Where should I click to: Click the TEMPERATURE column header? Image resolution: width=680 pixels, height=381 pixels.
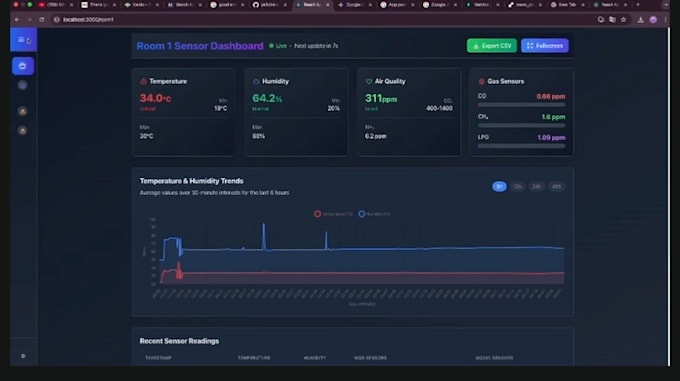point(254,358)
